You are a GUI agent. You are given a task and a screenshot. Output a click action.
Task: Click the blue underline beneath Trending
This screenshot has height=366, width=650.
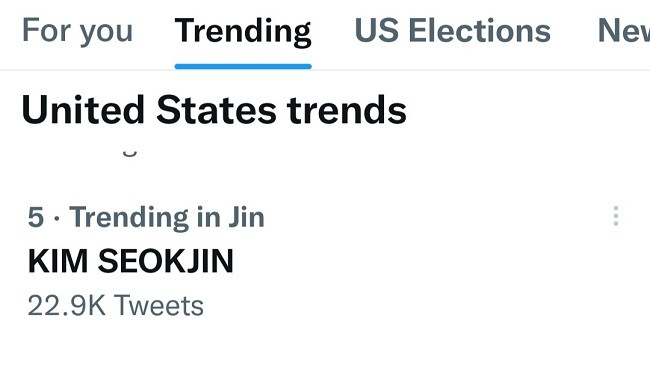[x=243, y=66]
